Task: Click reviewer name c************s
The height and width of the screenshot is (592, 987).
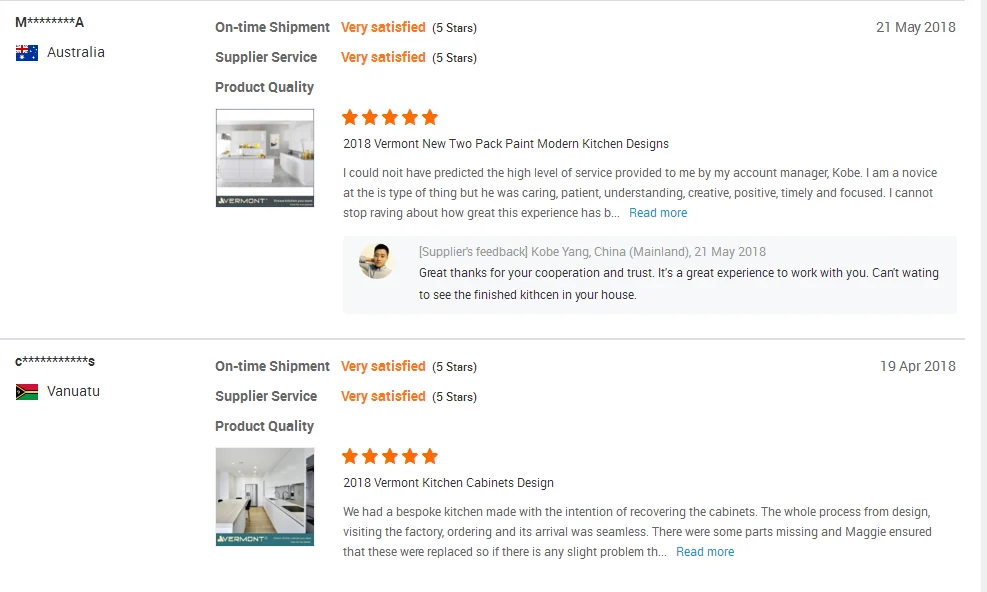Action: tap(55, 361)
